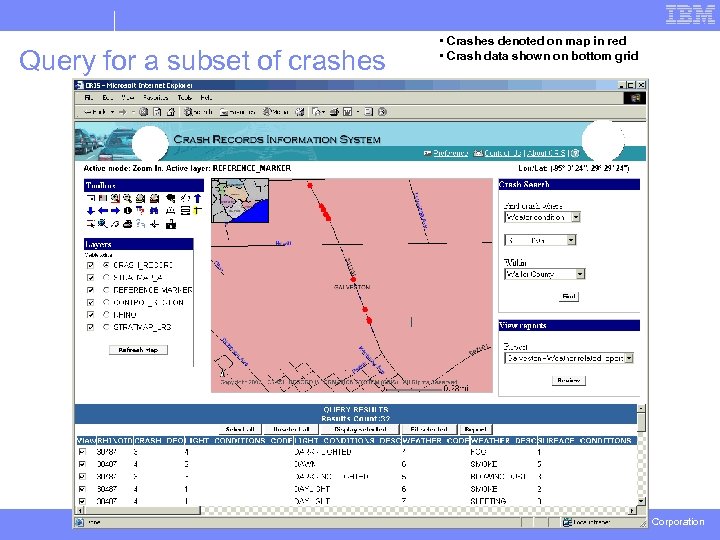Open the Galveston weather related report dropdown
The height and width of the screenshot is (540, 720).
point(629,358)
